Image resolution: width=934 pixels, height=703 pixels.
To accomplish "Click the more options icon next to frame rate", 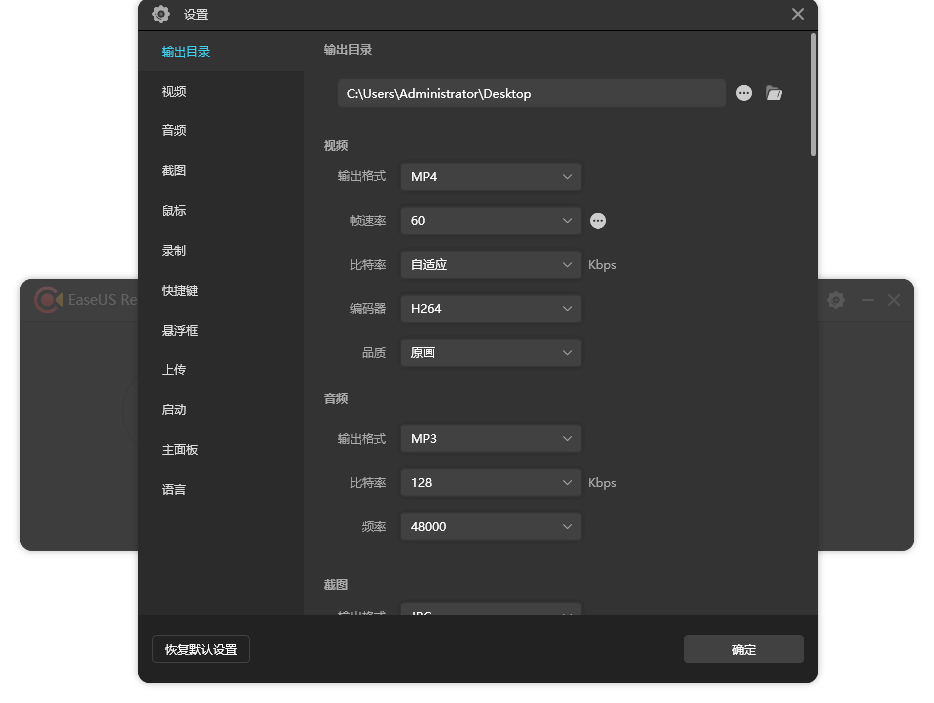I will point(597,221).
